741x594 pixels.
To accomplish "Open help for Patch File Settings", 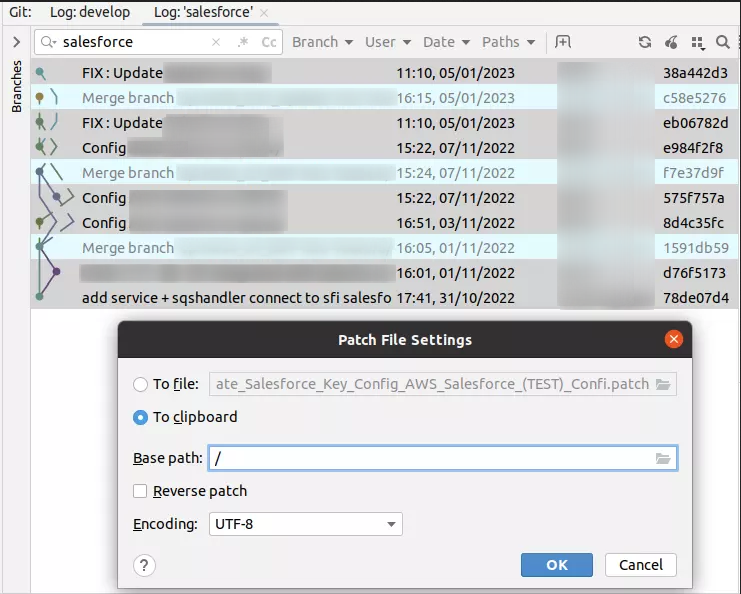I will [x=144, y=565].
